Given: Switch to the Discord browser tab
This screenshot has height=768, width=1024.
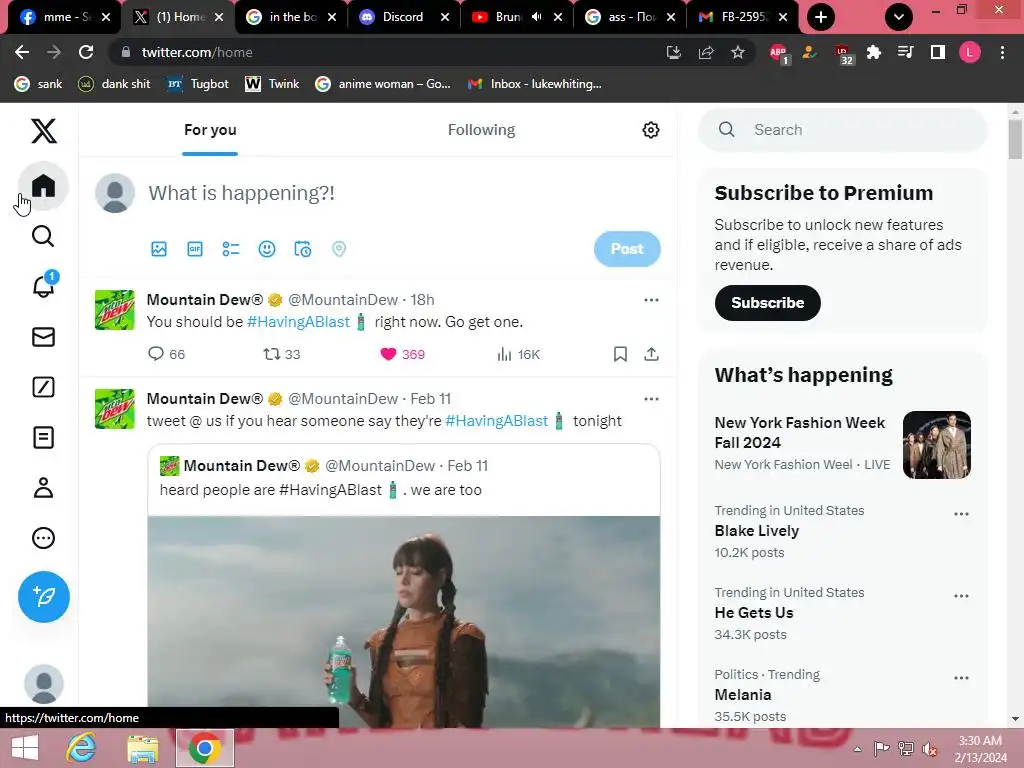Looking at the screenshot, I should click(x=402, y=17).
